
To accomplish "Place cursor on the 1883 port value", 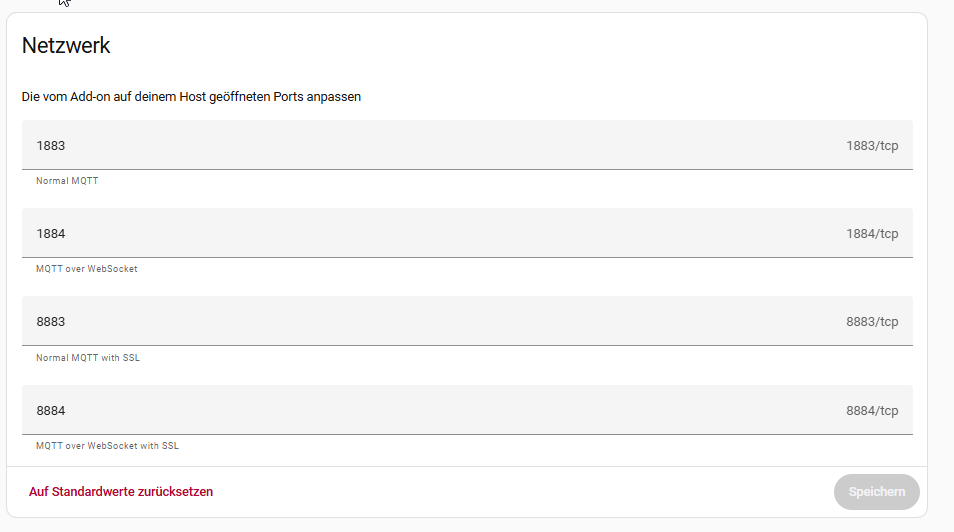I will click(x=51, y=146).
